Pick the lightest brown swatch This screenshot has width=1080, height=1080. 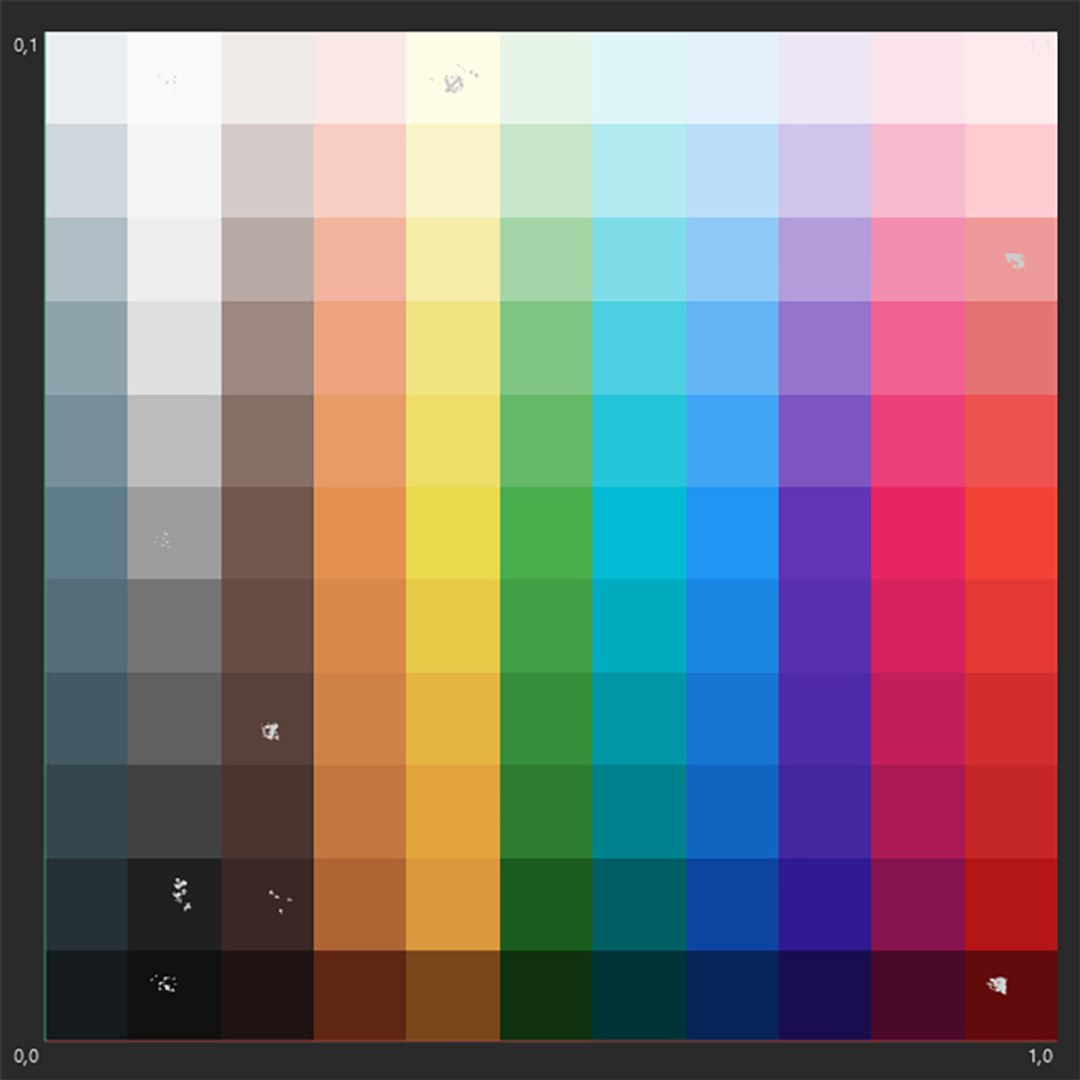267,78
